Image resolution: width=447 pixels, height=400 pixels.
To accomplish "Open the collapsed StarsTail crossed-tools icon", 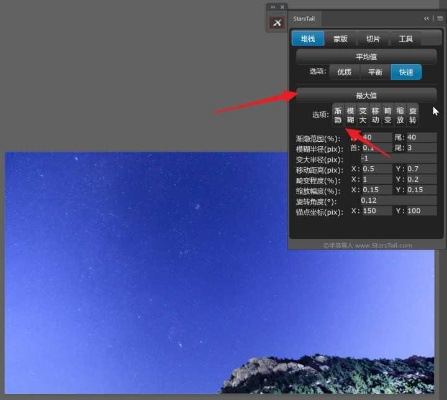I will pyautogui.click(x=277, y=23).
